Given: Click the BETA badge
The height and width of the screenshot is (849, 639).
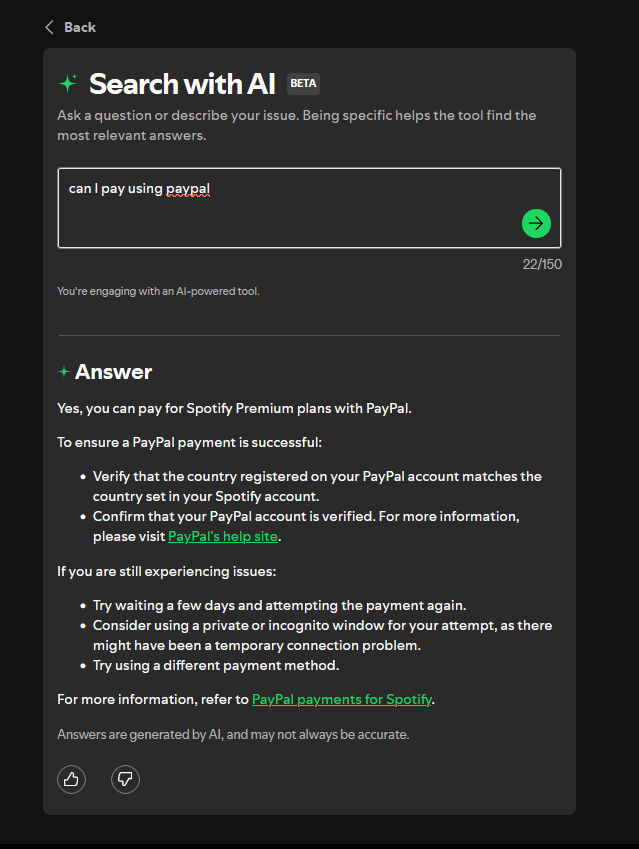Looking at the screenshot, I should point(303,83).
